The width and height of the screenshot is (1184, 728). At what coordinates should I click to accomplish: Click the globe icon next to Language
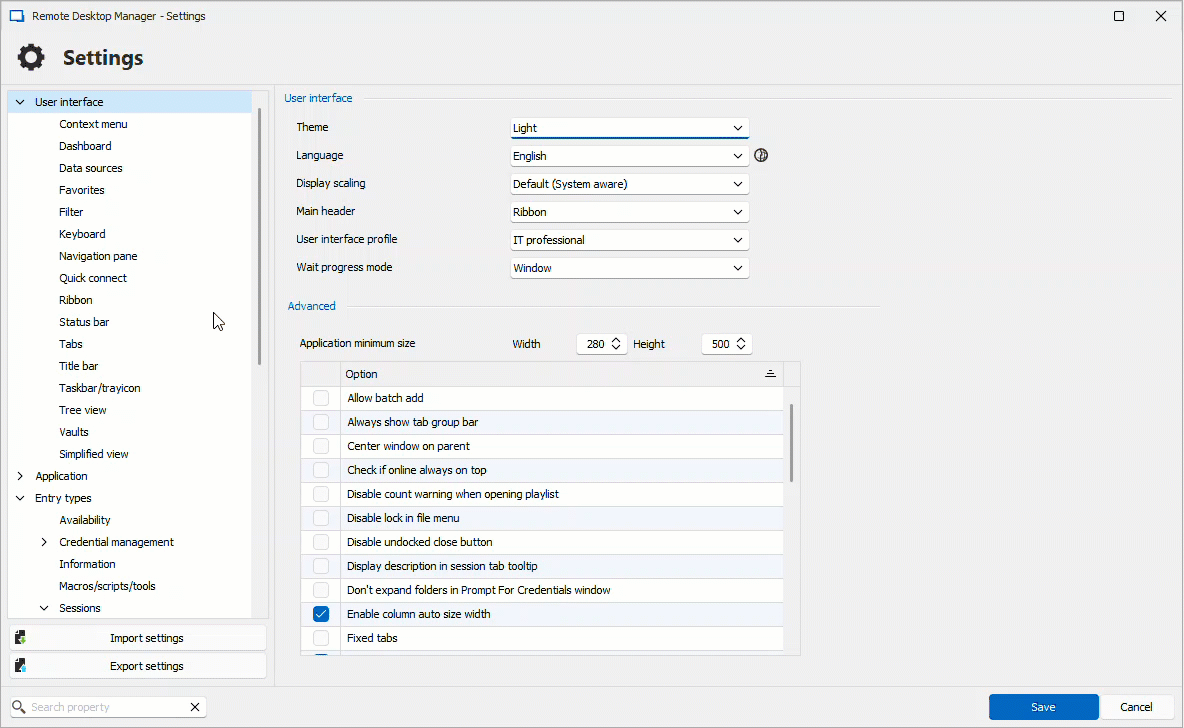click(x=761, y=156)
